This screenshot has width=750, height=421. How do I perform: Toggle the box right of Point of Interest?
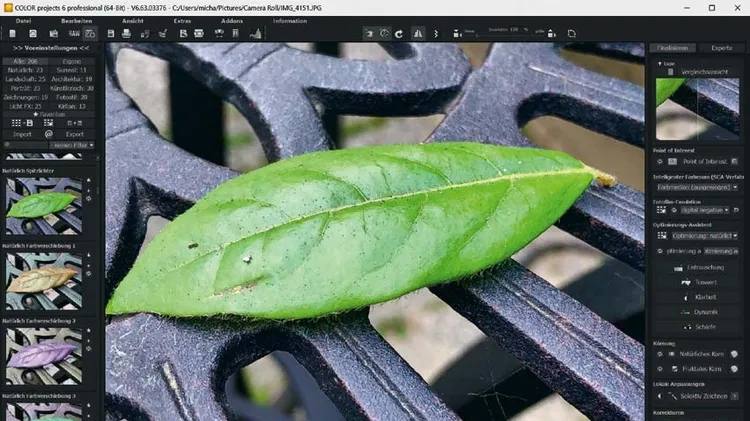click(734, 162)
